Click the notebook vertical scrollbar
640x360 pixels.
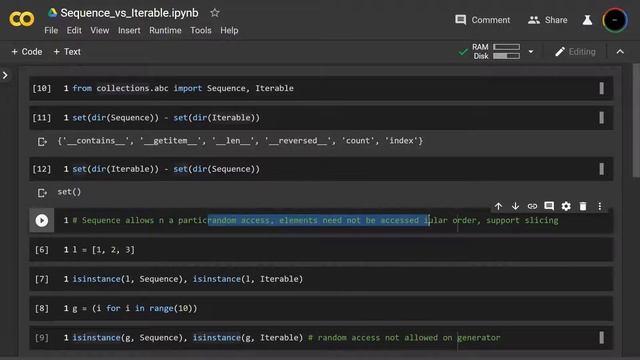pos(636,120)
